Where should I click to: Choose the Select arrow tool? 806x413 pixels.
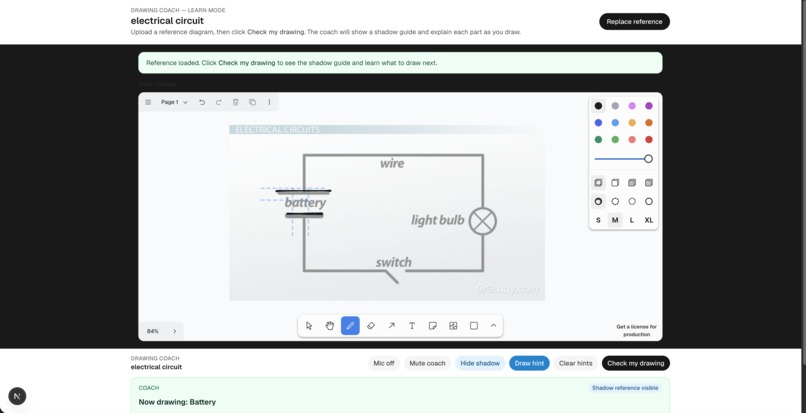coord(309,326)
